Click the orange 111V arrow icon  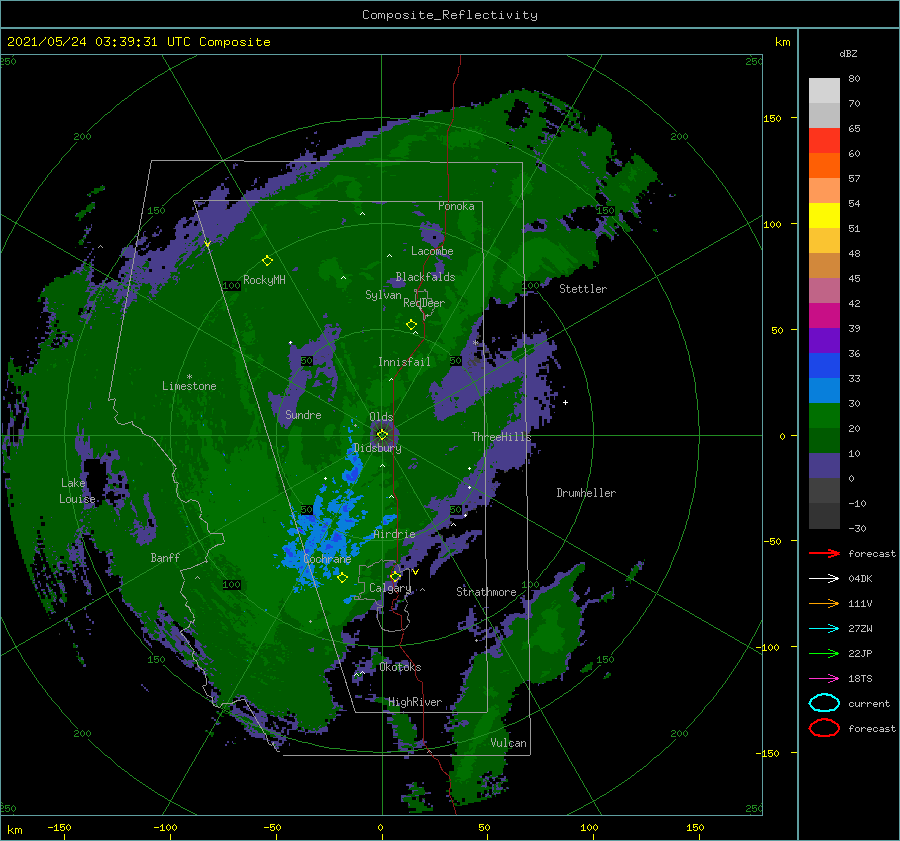(824, 603)
